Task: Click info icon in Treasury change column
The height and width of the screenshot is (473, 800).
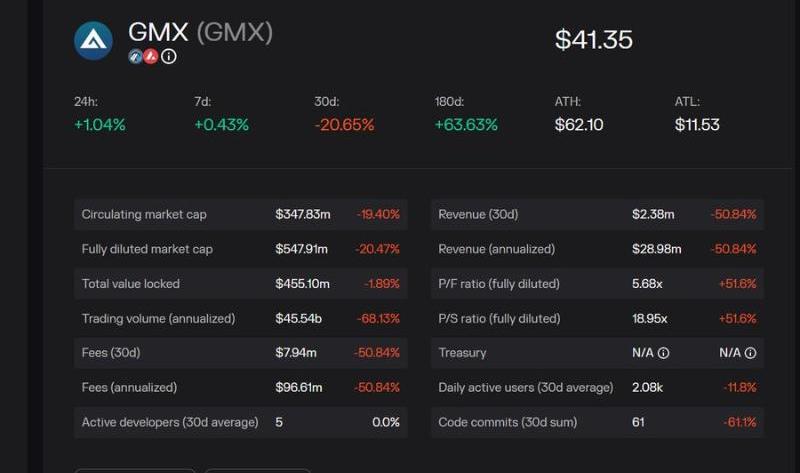Action: tap(750, 353)
